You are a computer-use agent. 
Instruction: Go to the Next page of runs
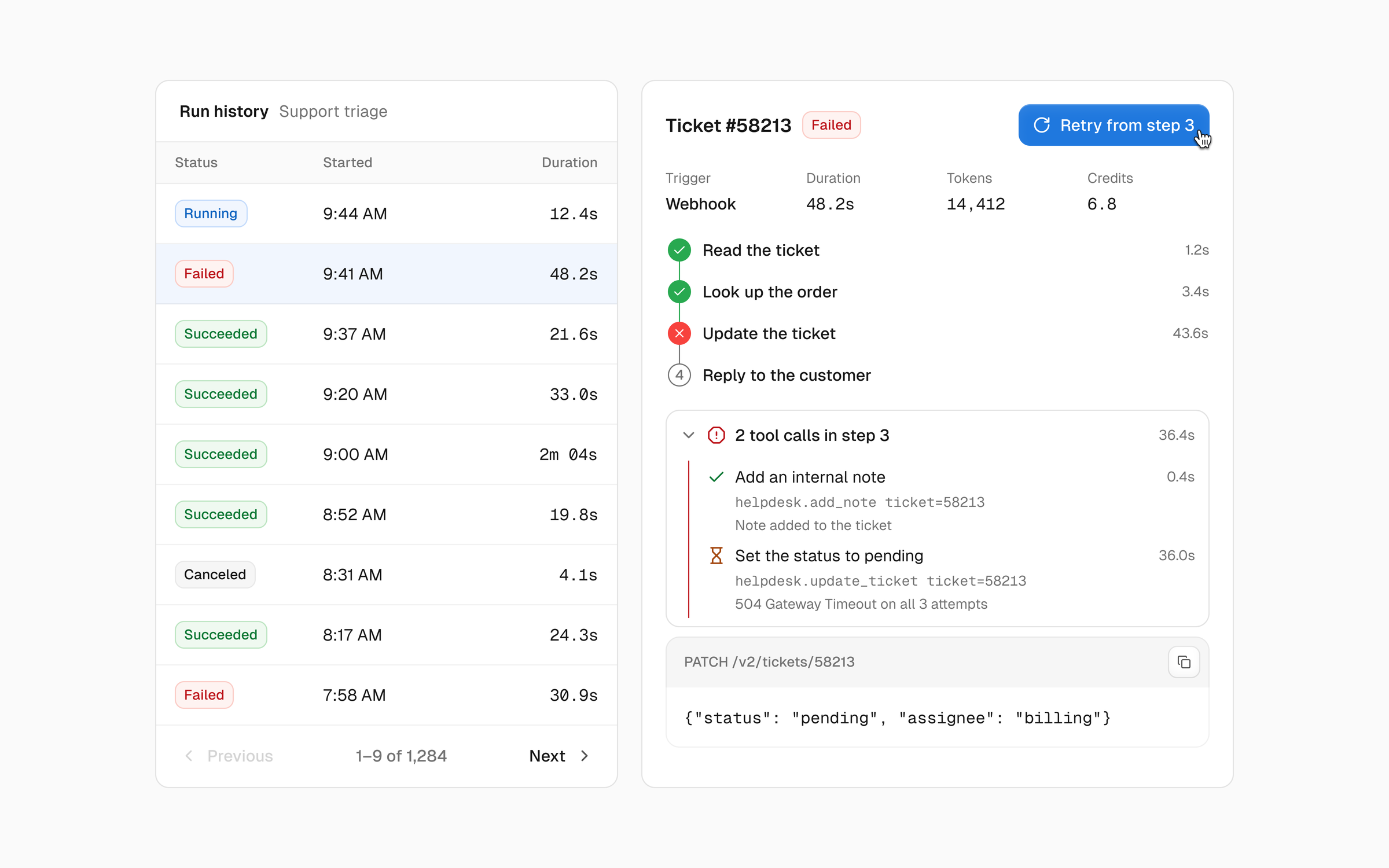coord(559,756)
